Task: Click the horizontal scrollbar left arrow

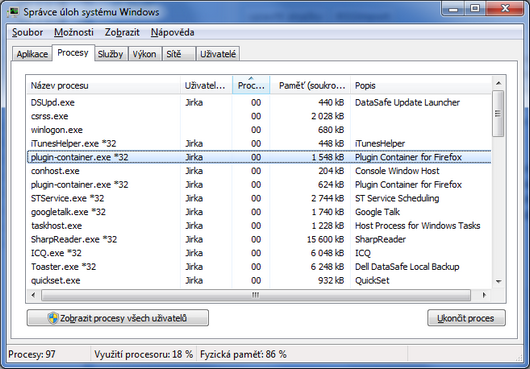Action: (33, 295)
